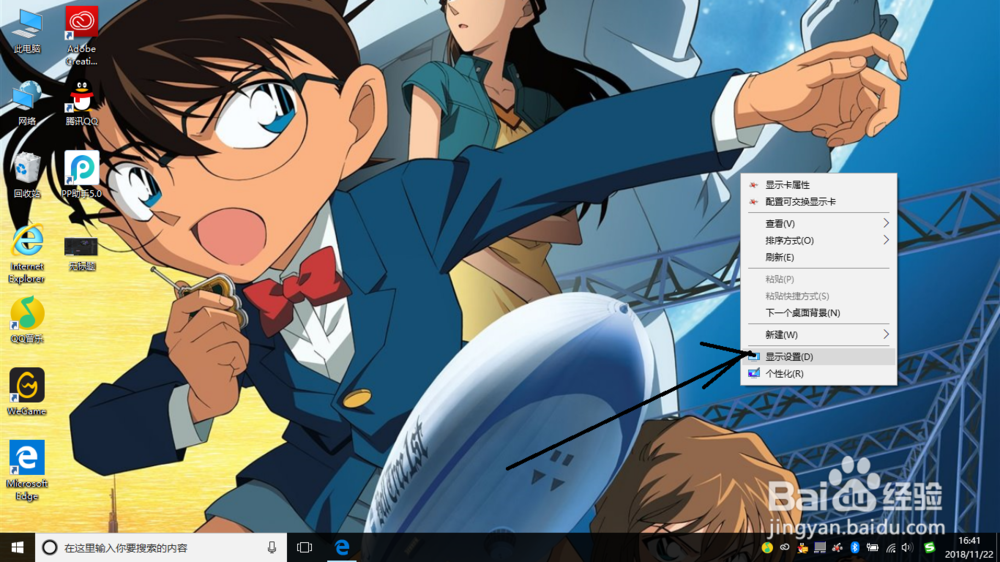Image resolution: width=1000 pixels, height=562 pixels.
Task: Choose 下一个桌面背景(N) in the menu
Action: (818, 313)
